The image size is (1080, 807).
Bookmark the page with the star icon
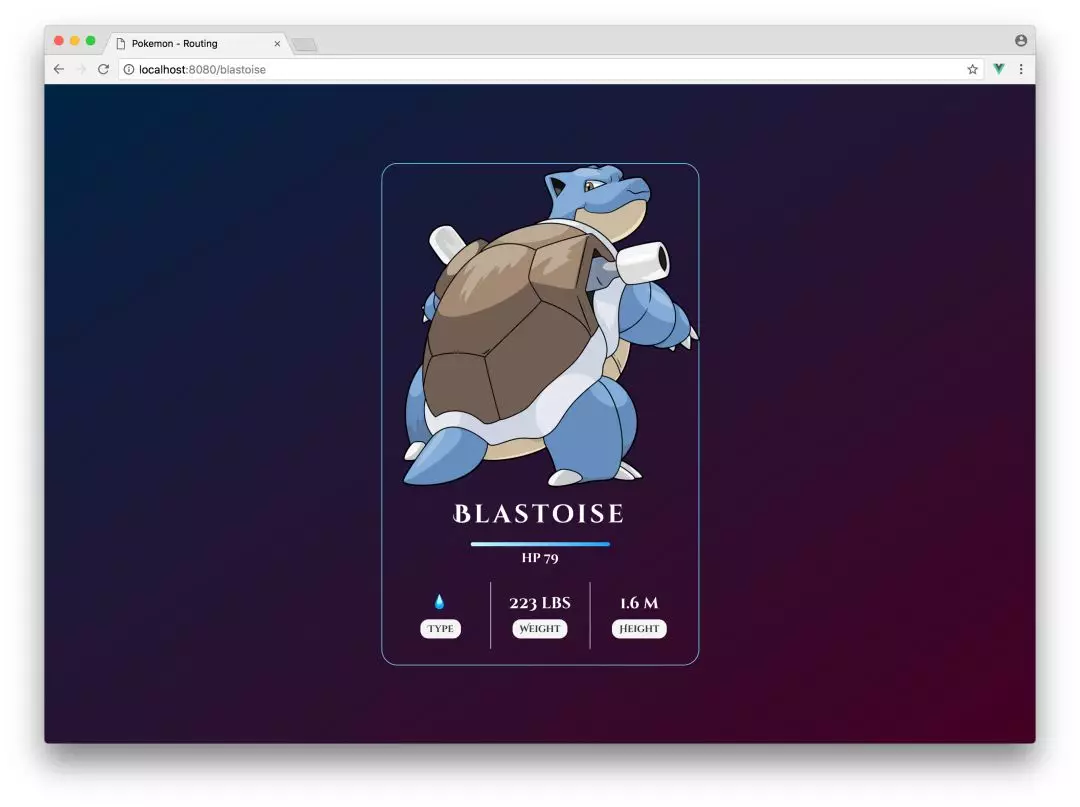point(972,69)
